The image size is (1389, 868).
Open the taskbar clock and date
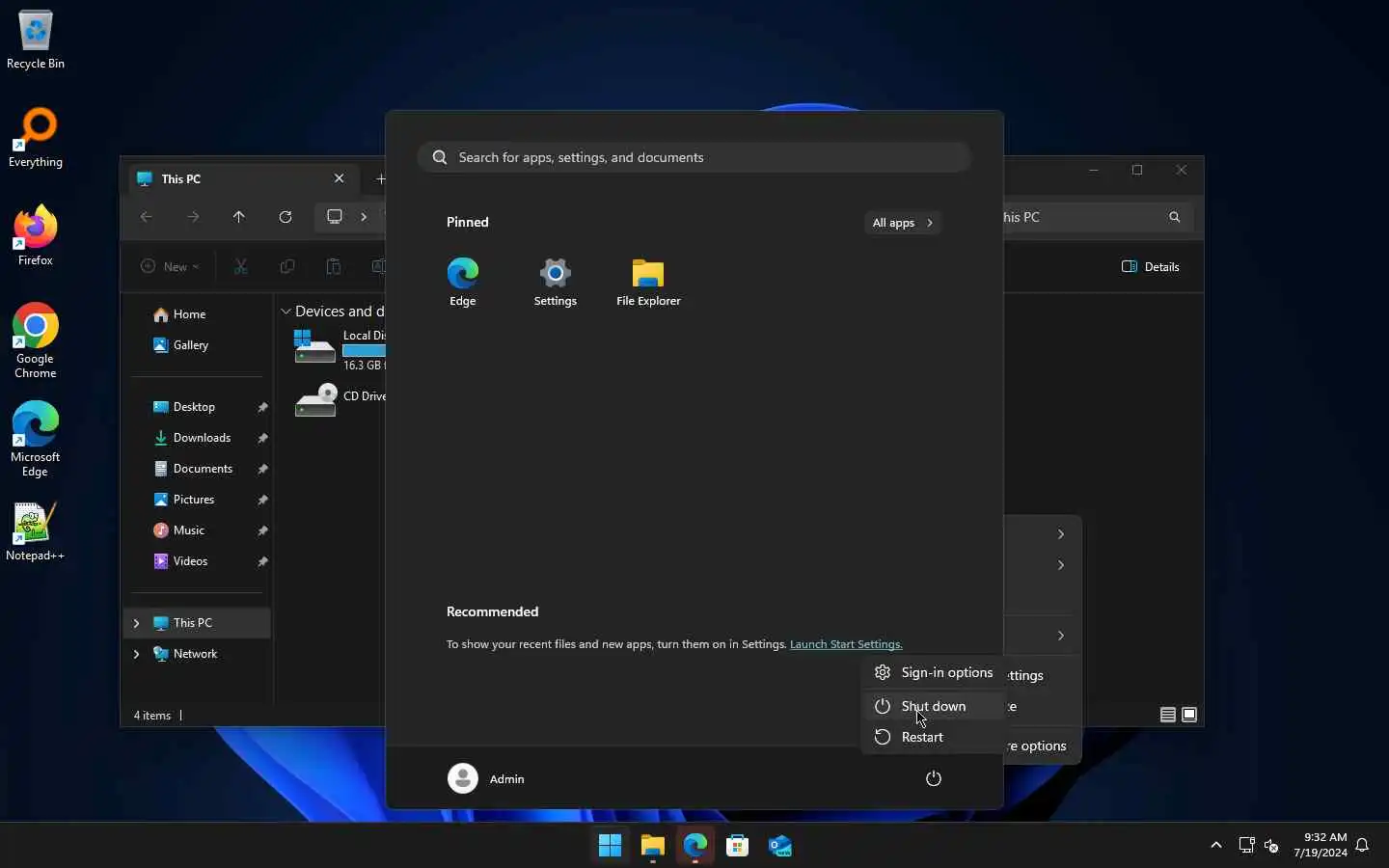[x=1321, y=845]
